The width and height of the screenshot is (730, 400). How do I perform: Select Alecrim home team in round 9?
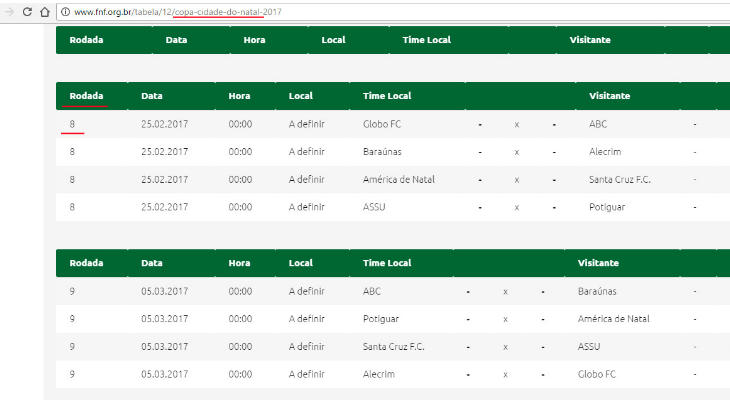379,374
